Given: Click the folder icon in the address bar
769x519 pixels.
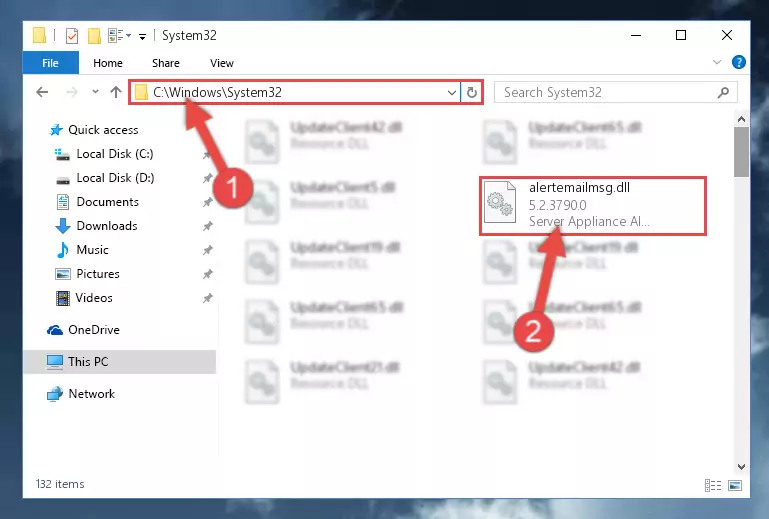Looking at the screenshot, I should click(x=141, y=92).
